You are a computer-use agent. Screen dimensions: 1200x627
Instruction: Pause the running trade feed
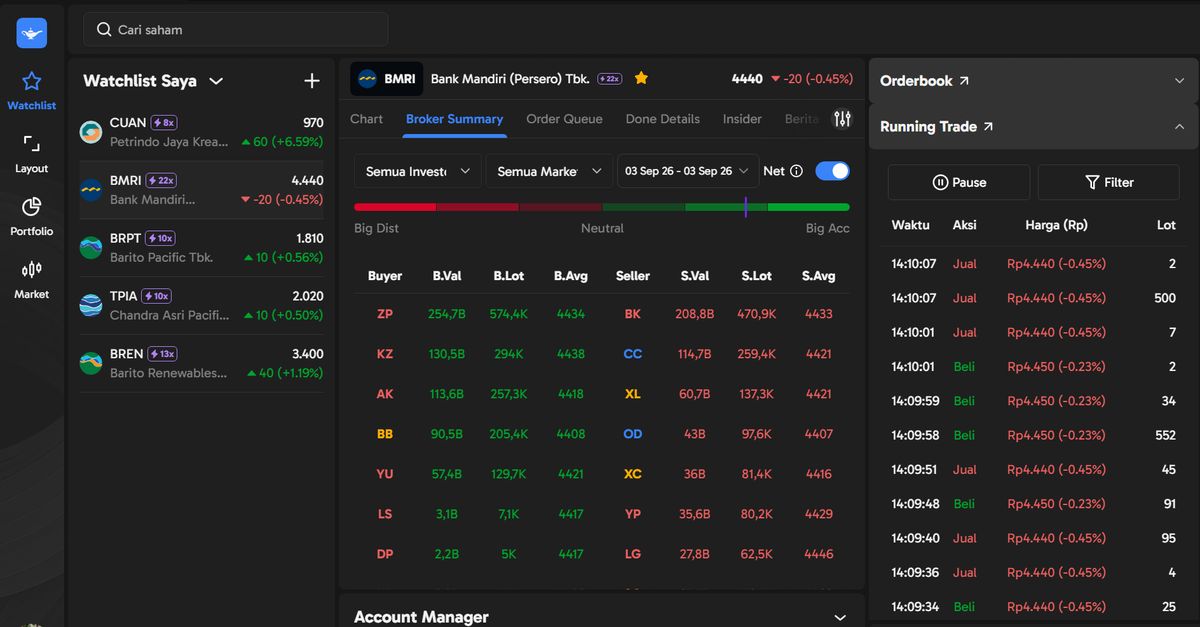click(x=959, y=182)
